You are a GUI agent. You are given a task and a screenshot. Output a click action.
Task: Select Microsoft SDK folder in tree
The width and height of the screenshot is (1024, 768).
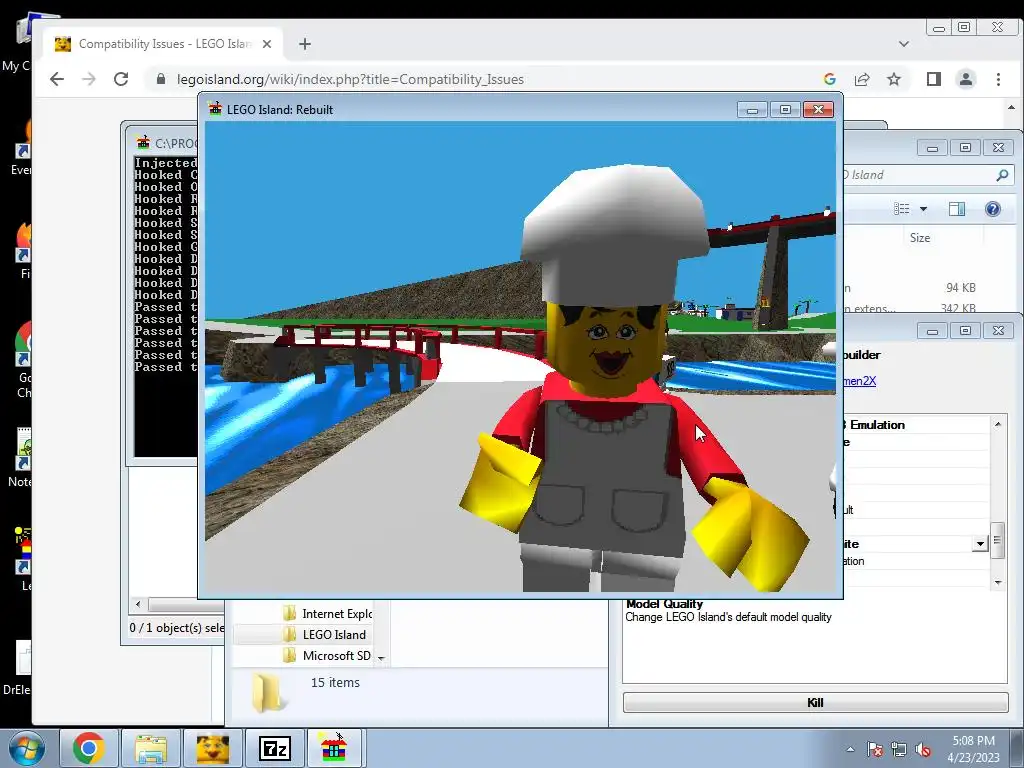click(328, 656)
